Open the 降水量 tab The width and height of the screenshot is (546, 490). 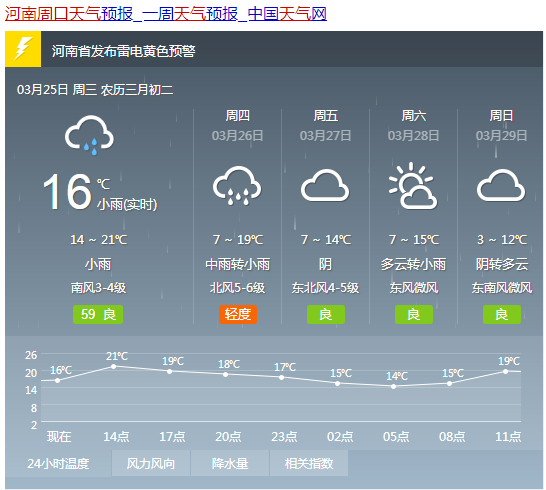click(x=230, y=463)
